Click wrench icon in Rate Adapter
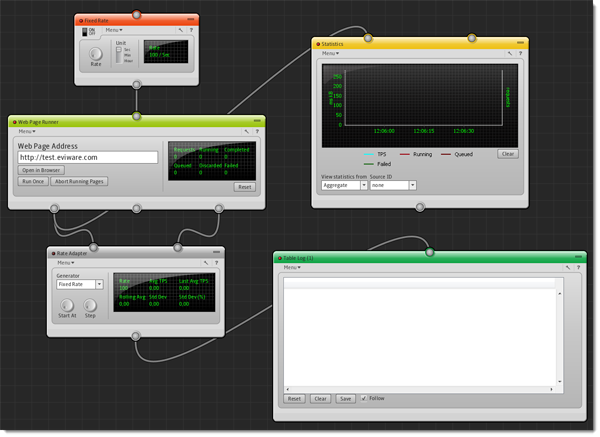Screen dimensions: 600x437 (x=206, y=263)
